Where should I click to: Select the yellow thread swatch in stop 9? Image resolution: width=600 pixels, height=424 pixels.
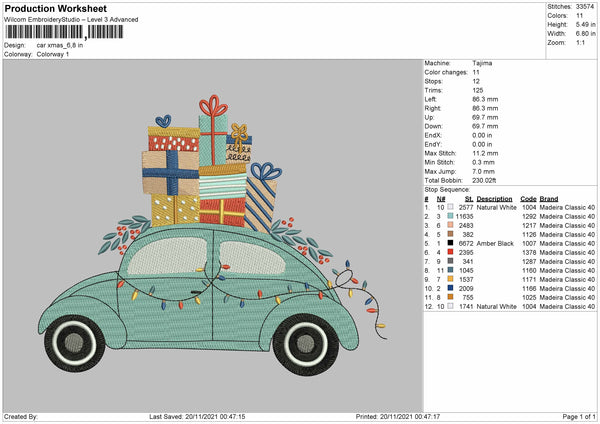(x=452, y=279)
